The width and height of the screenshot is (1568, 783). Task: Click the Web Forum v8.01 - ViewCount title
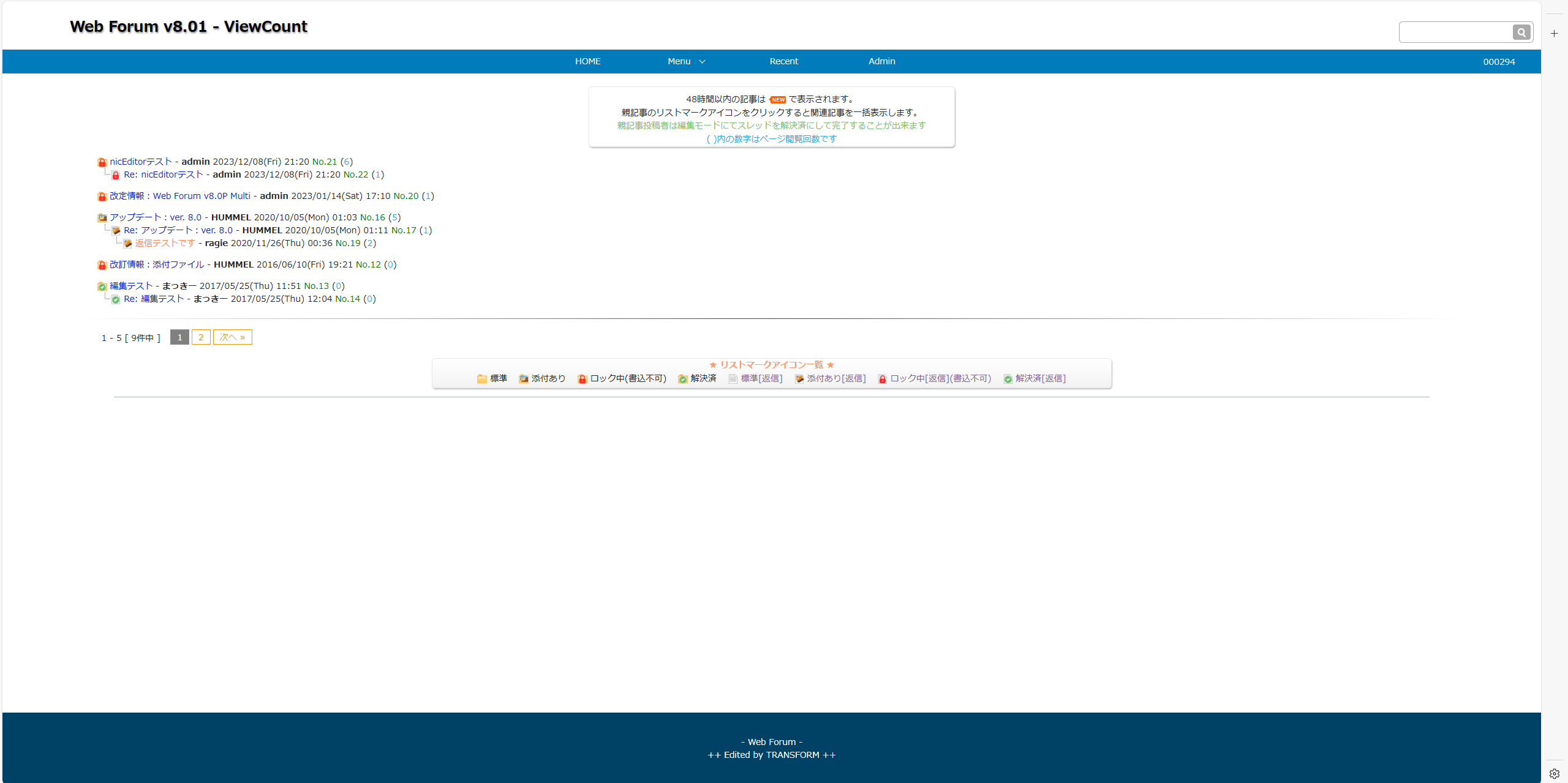189,26
